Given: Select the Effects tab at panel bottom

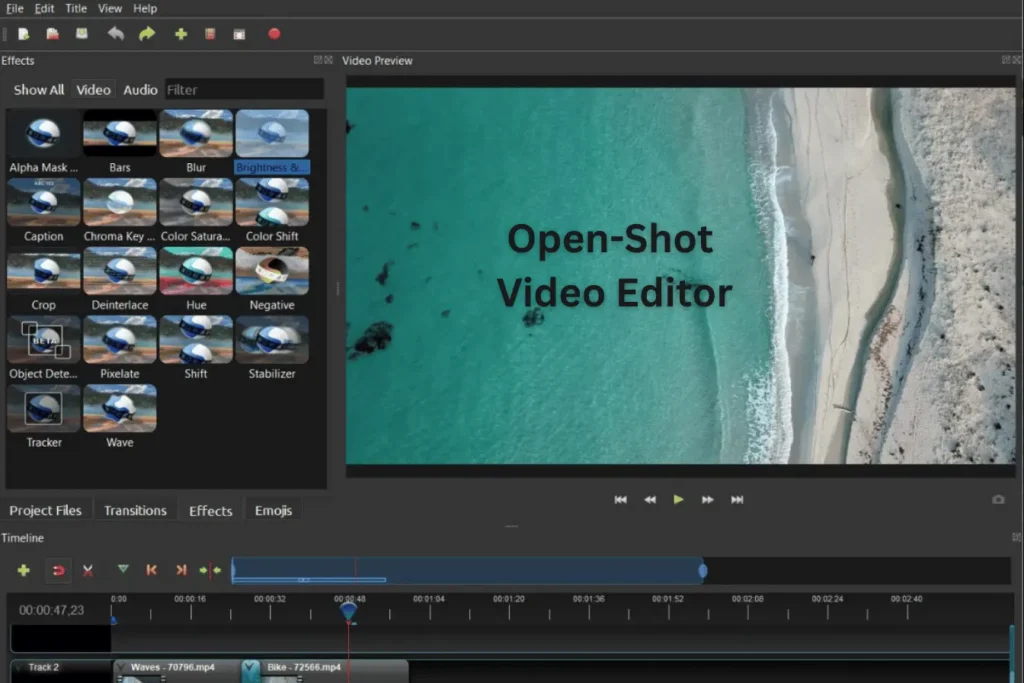Looking at the screenshot, I should coord(210,511).
